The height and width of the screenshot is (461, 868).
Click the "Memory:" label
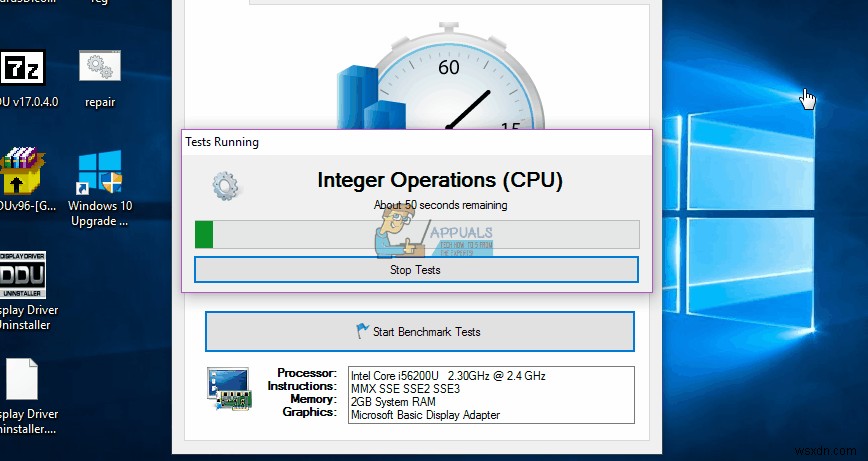click(x=313, y=399)
